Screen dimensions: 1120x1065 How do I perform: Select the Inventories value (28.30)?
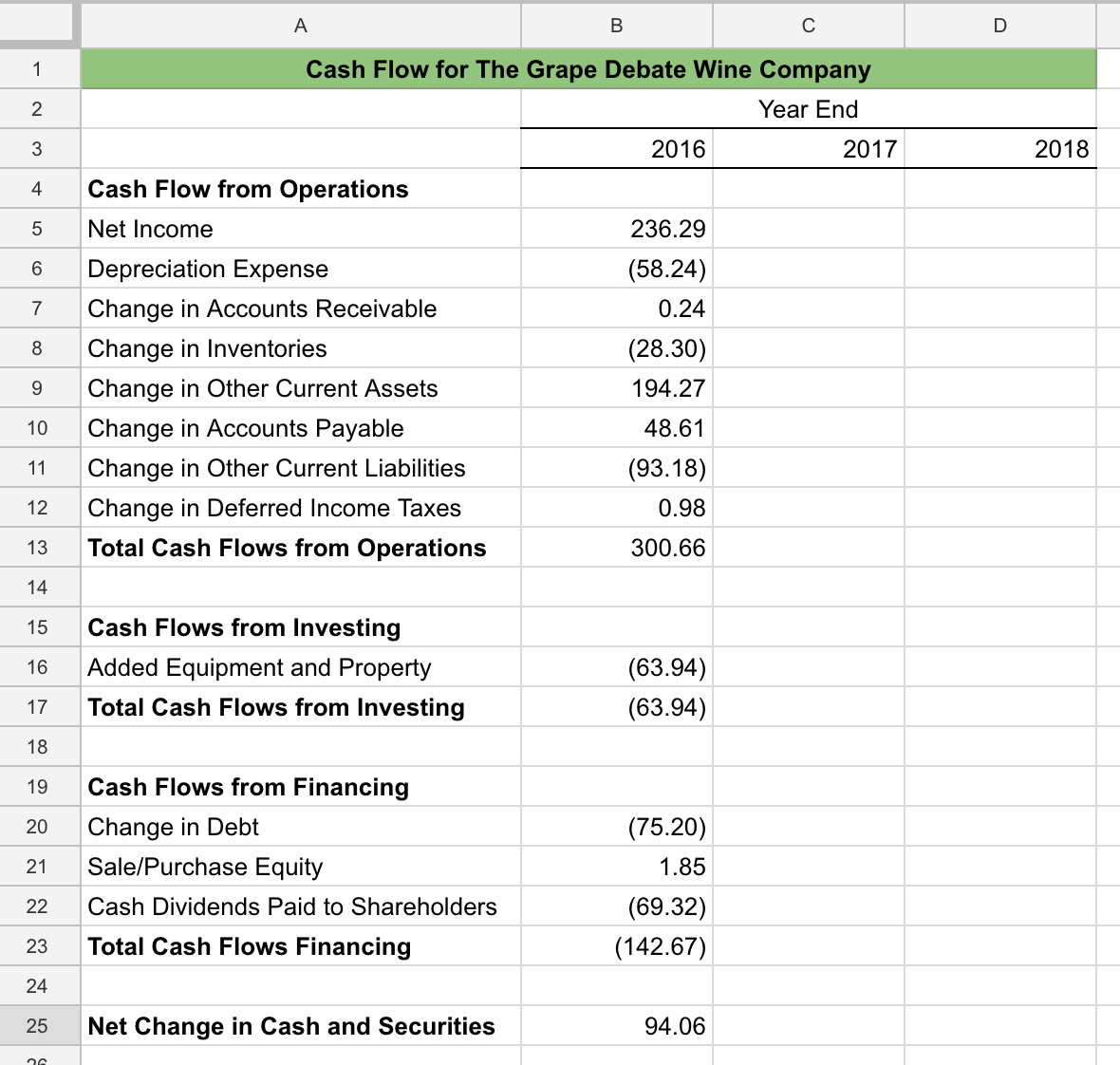click(617, 348)
